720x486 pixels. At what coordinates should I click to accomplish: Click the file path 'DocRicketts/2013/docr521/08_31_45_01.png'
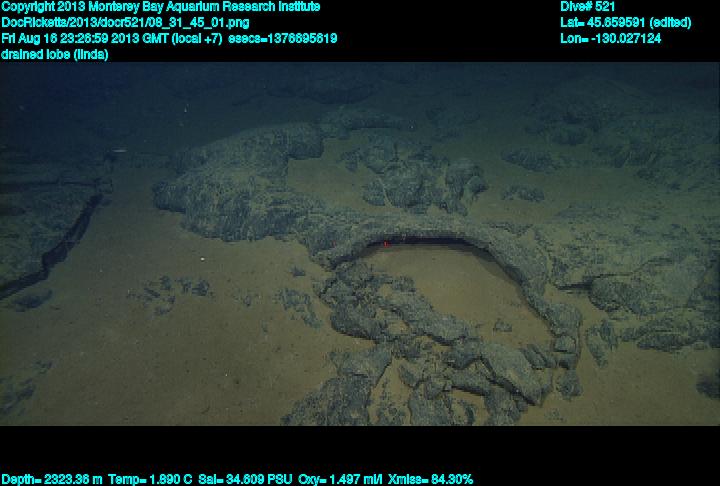coord(125,23)
